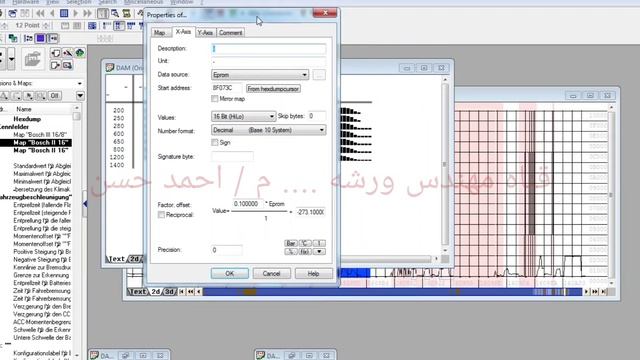Select the 2d tab in bottom hexdump window
Viewport: 640px width, 360px height.
tap(156, 291)
